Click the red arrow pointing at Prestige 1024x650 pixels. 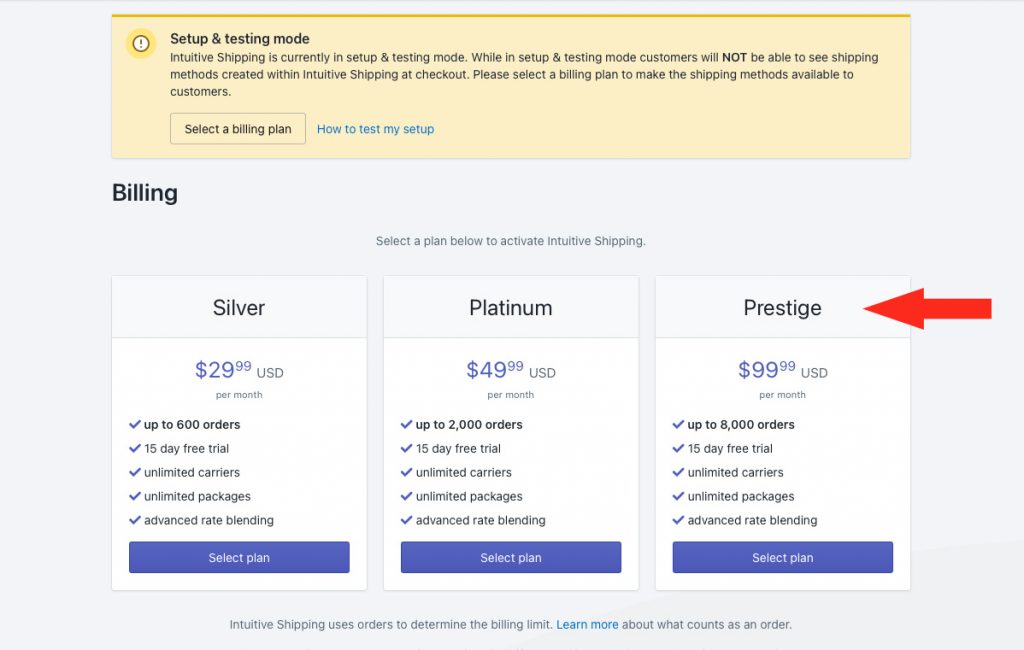point(927,308)
